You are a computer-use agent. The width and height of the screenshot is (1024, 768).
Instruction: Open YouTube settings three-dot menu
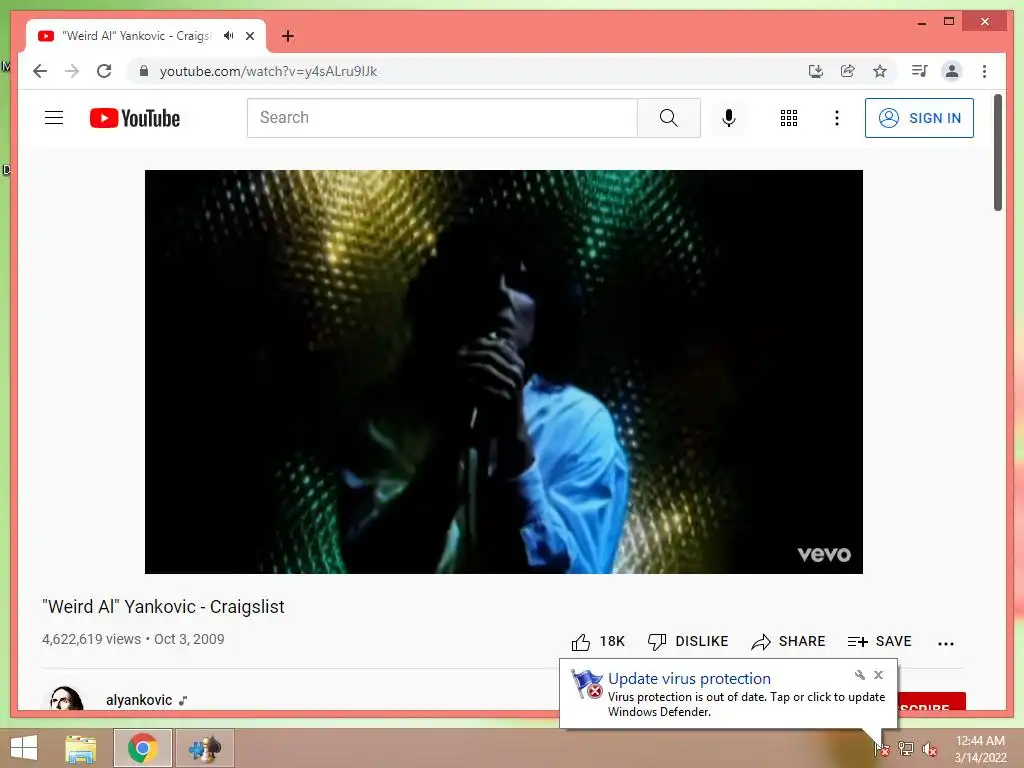click(837, 118)
